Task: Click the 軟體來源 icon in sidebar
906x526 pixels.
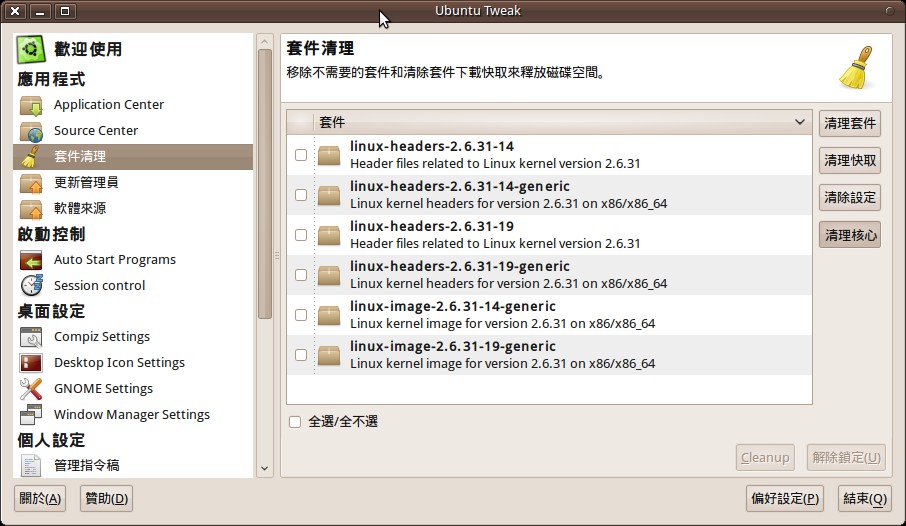Action: (x=31, y=209)
